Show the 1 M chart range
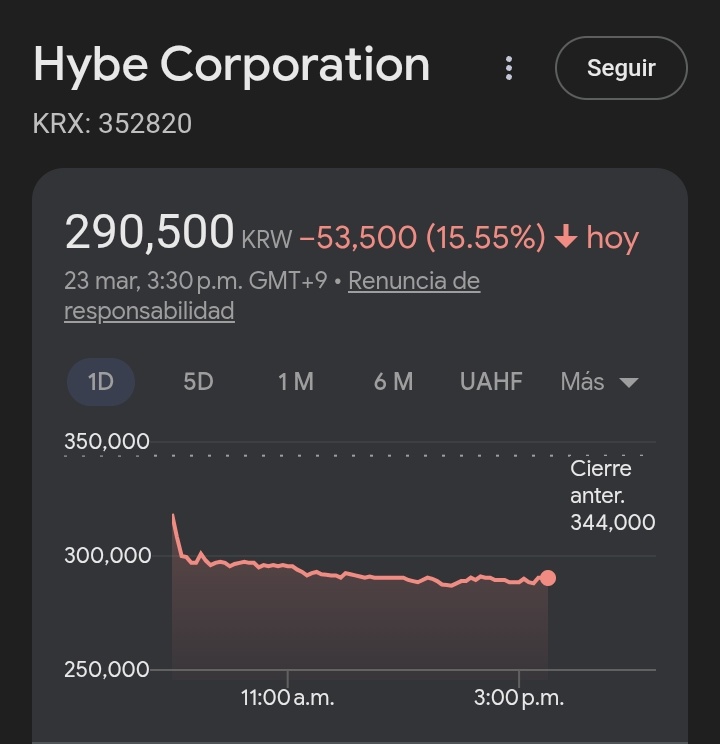The height and width of the screenshot is (744, 720). (x=296, y=382)
